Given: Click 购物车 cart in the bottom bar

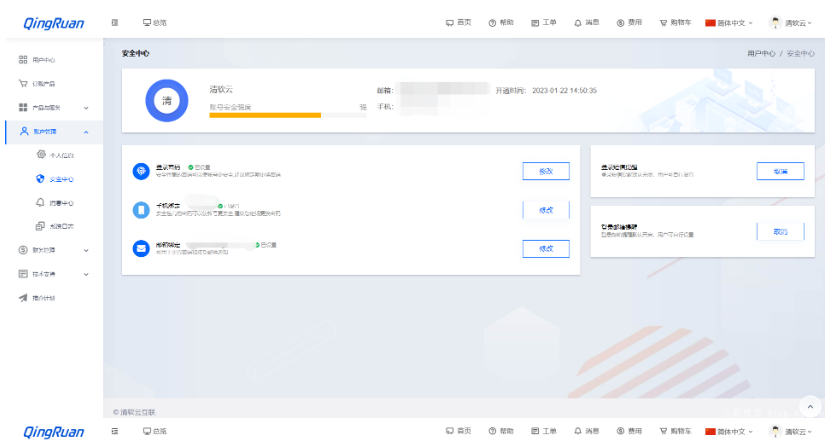Looking at the screenshot, I should pyautogui.click(x=675, y=431).
